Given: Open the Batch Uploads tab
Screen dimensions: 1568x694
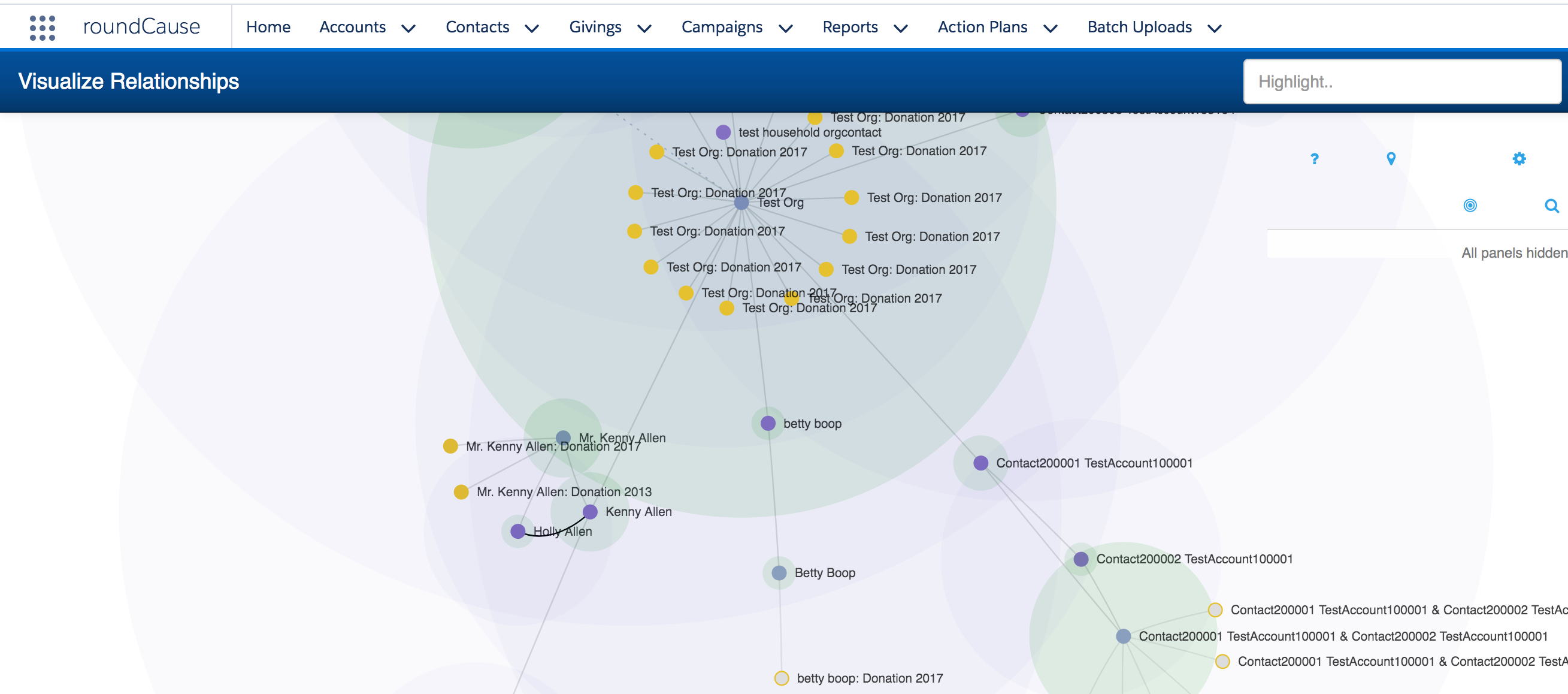Looking at the screenshot, I should pos(1140,27).
